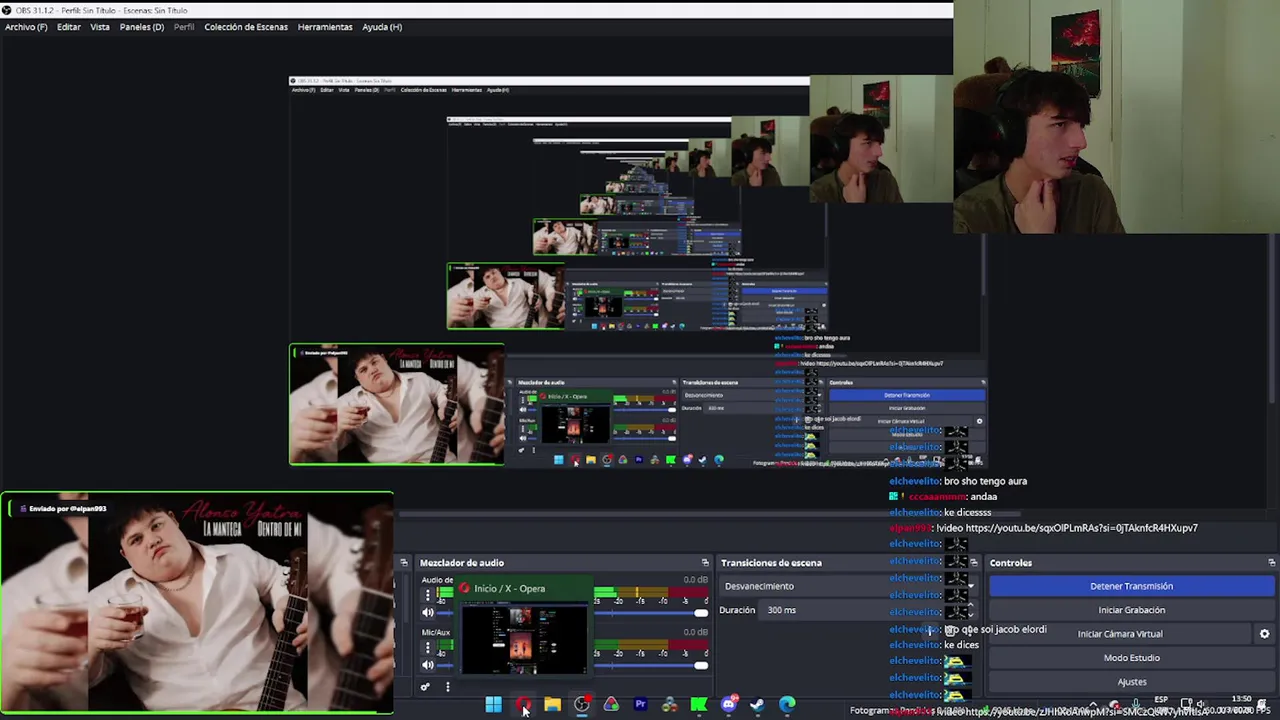1280x720 pixels.
Task: Open Discord from the taskbar
Action: 729,705
